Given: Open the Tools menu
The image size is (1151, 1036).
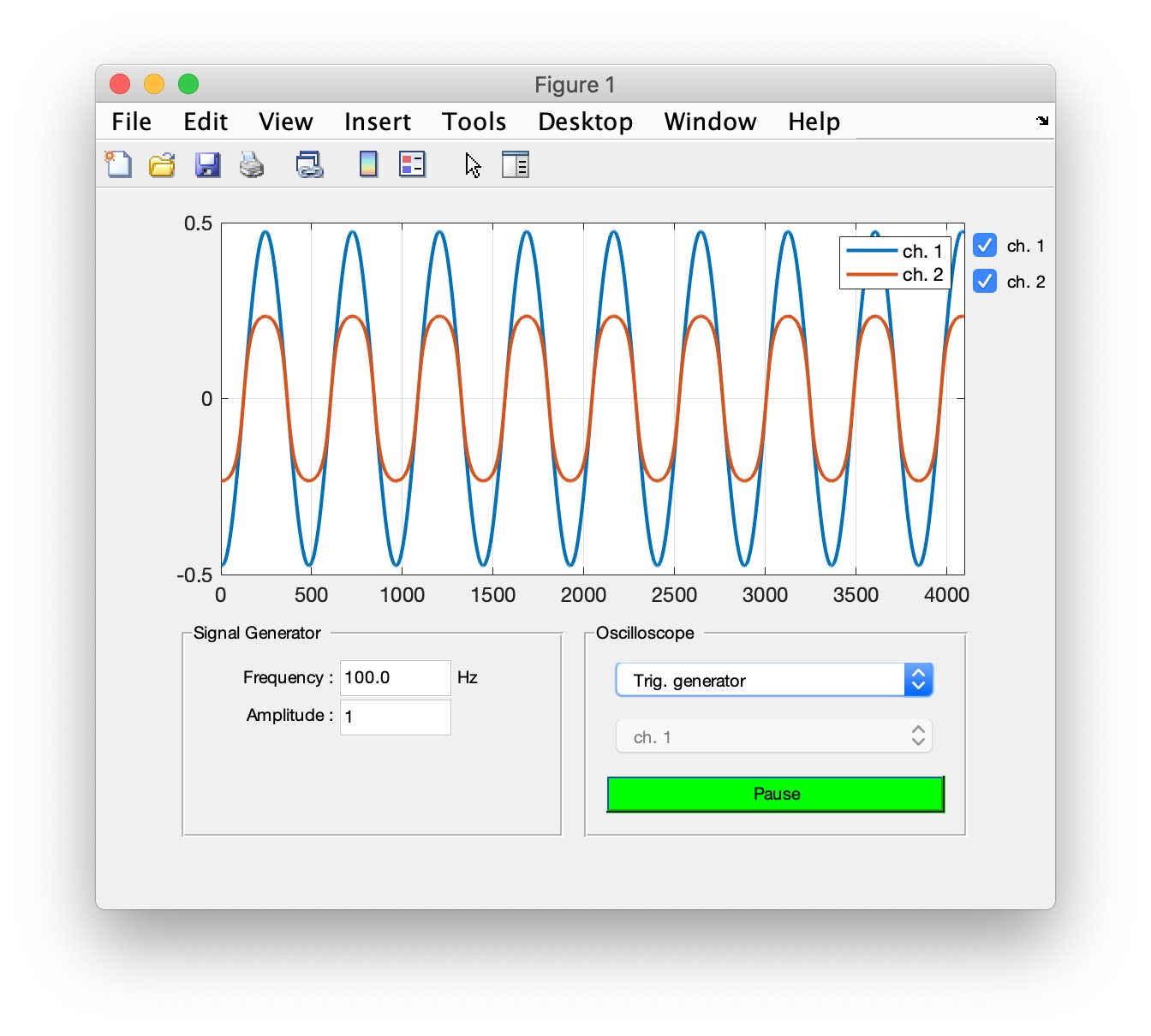Looking at the screenshot, I should 474,122.
